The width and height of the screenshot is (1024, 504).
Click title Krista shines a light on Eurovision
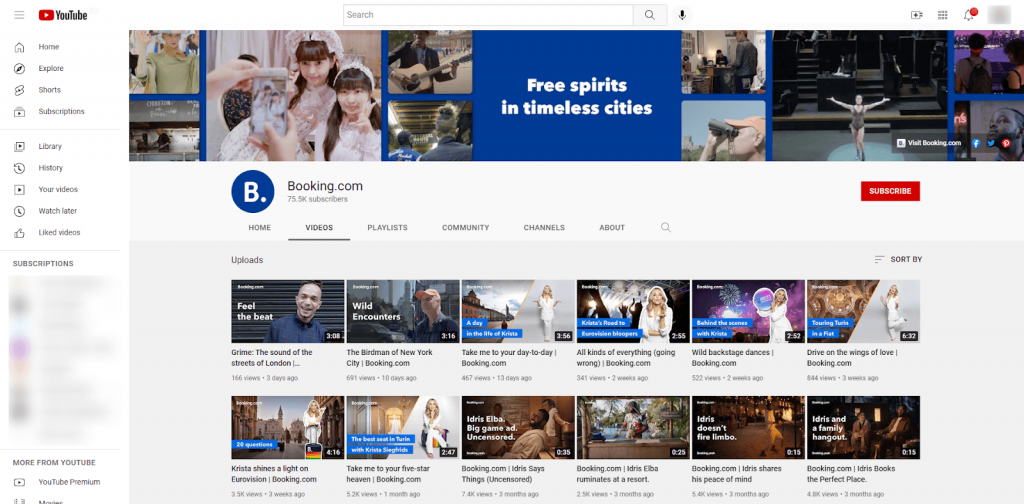(274, 474)
